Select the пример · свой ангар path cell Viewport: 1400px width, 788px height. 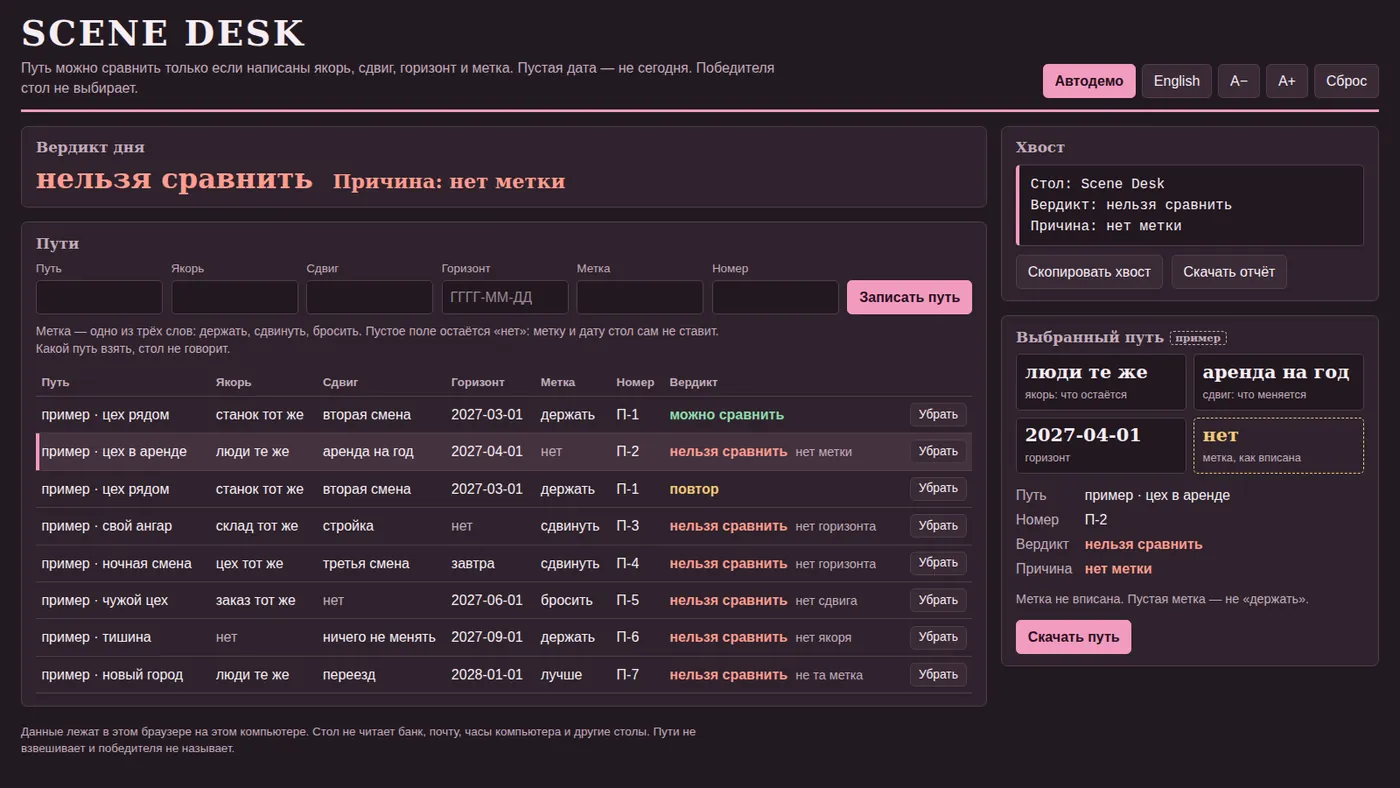[106, 526]
